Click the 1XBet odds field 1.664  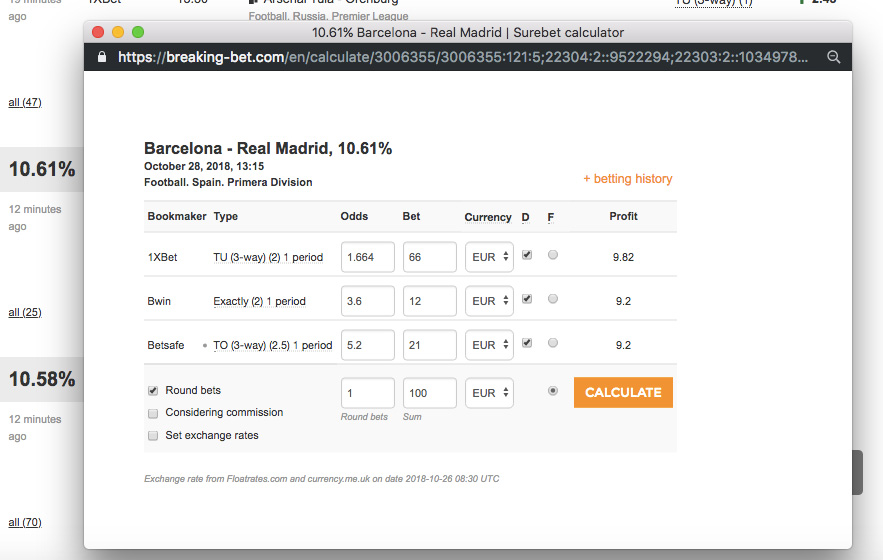click(x=368, y=257)
